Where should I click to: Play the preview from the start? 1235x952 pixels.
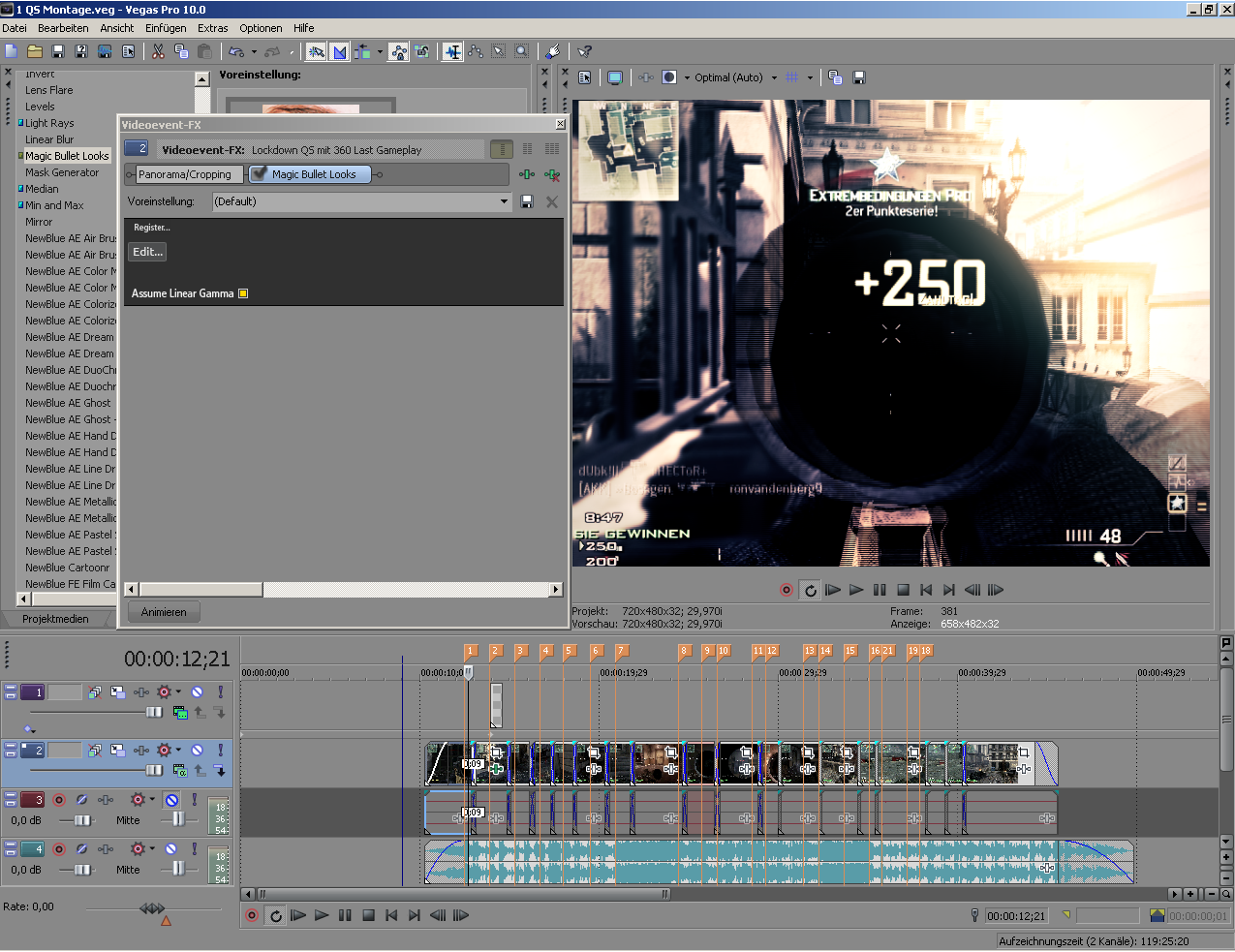click(833, 590)
